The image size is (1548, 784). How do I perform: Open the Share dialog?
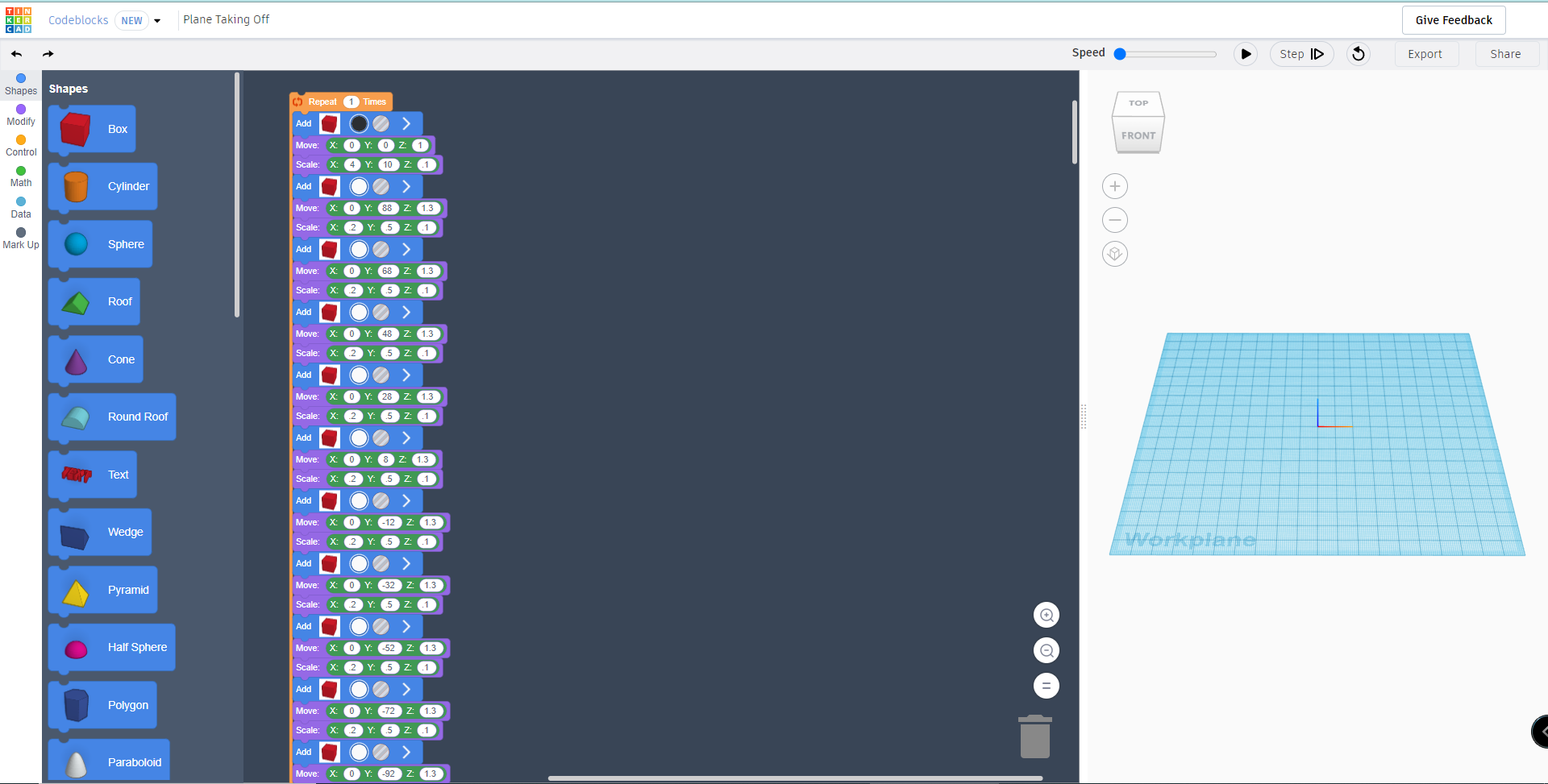(1506, 54)
